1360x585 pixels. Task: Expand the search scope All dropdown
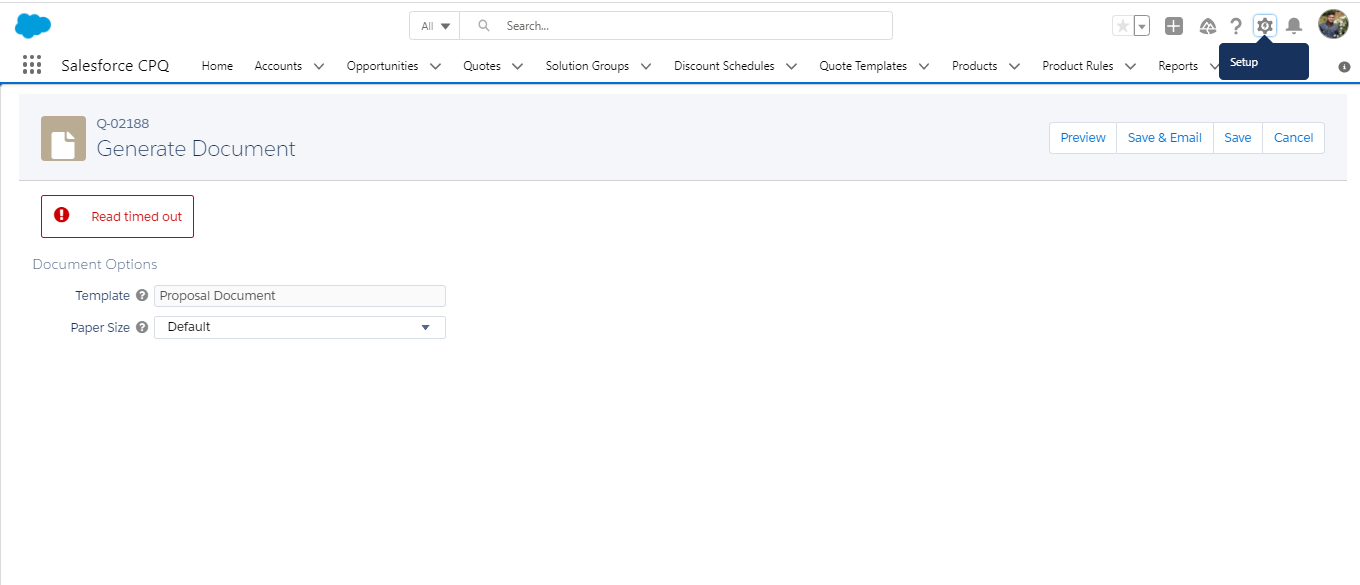(x=435, y=26)
